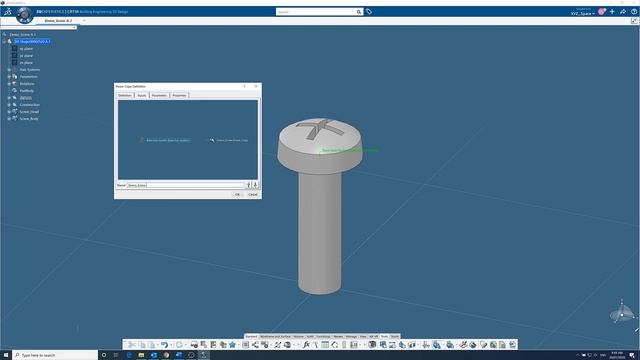Image resolution: width=640 pixels, height=360 pixels.
Task: Collapse the highlighted 3D Shape root node
Action: (x=4, y=41)
